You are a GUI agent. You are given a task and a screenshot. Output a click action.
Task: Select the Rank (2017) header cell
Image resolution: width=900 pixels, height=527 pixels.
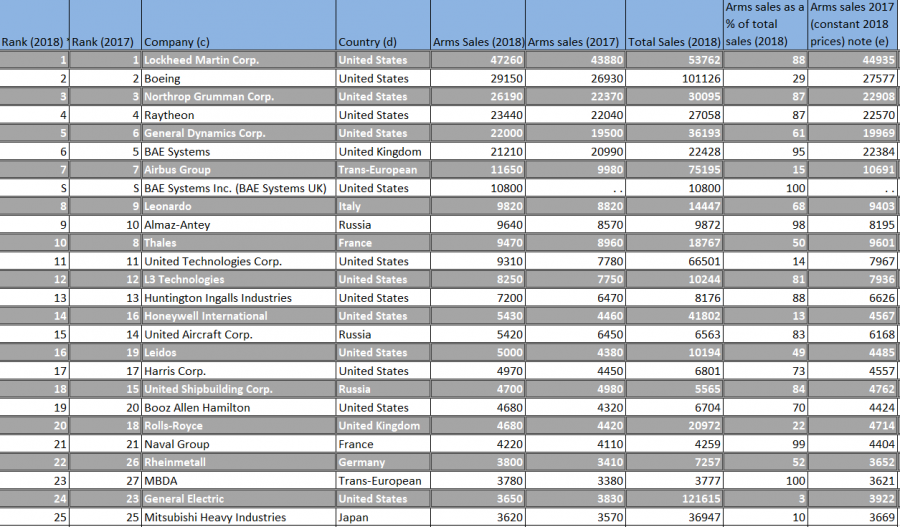pyautogui.click(x=106, y=25)
